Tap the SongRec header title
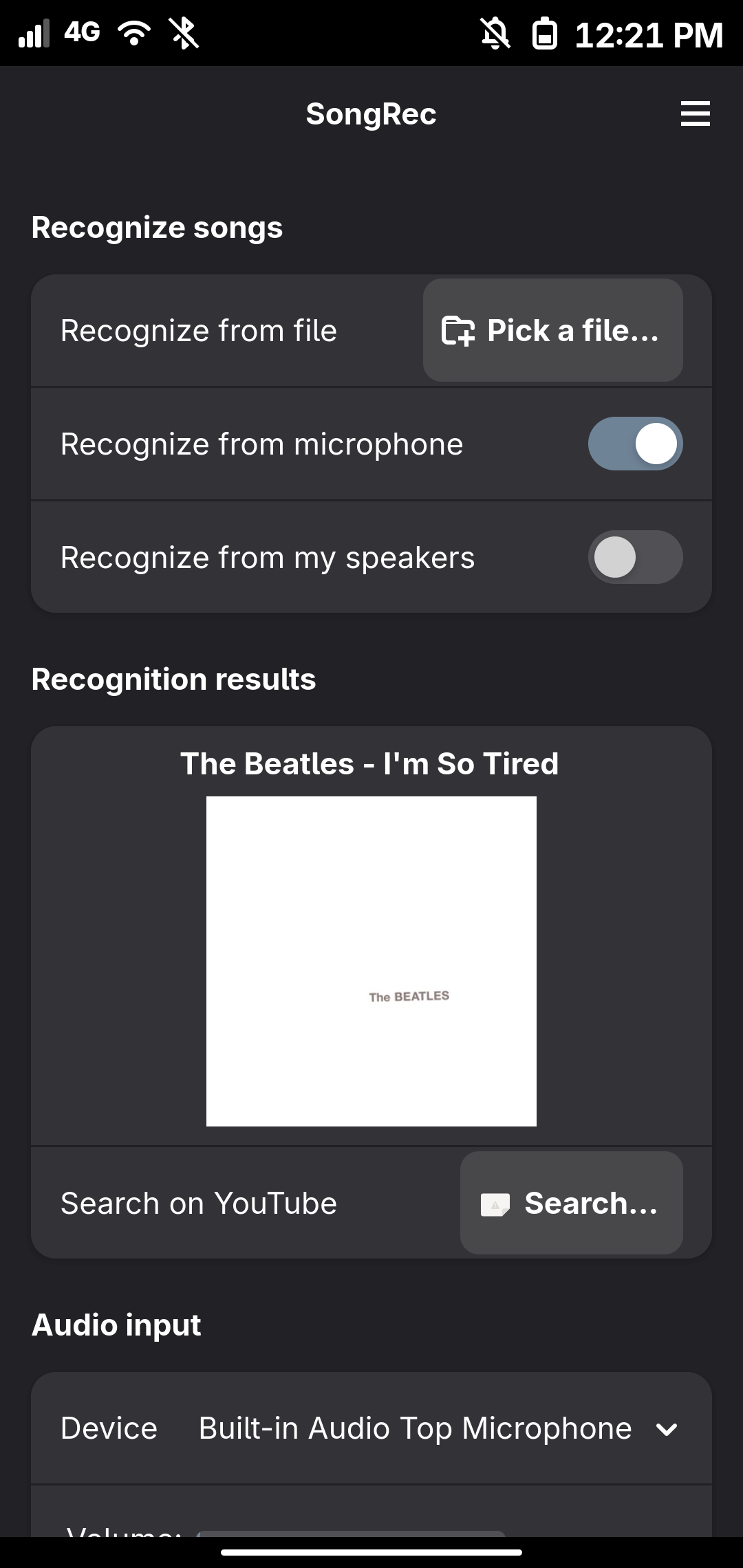Screen dimensions: 743x1568 tap(371, 114)
